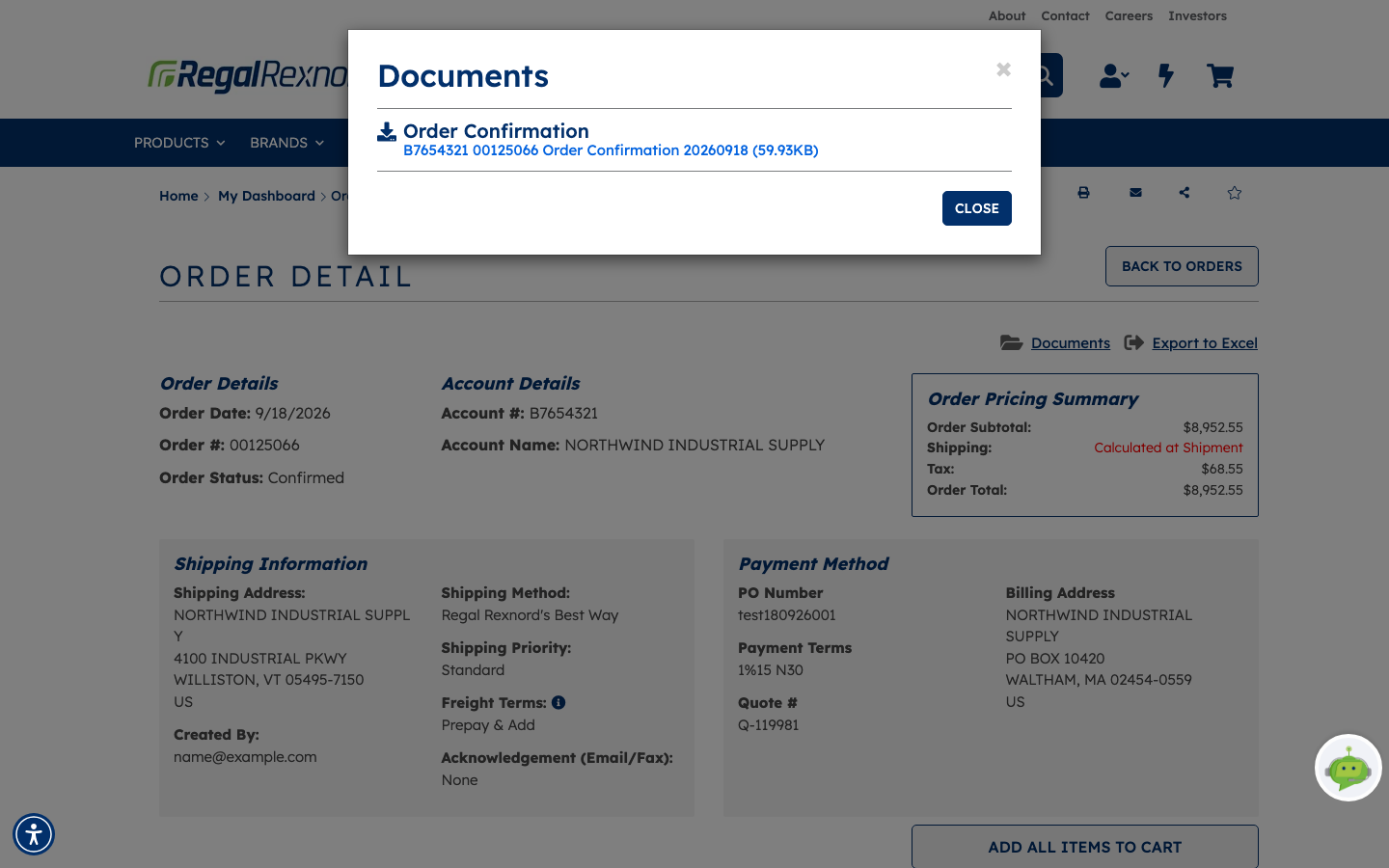
Task: Click the Documents folder icon
Action: [1011, 342]
